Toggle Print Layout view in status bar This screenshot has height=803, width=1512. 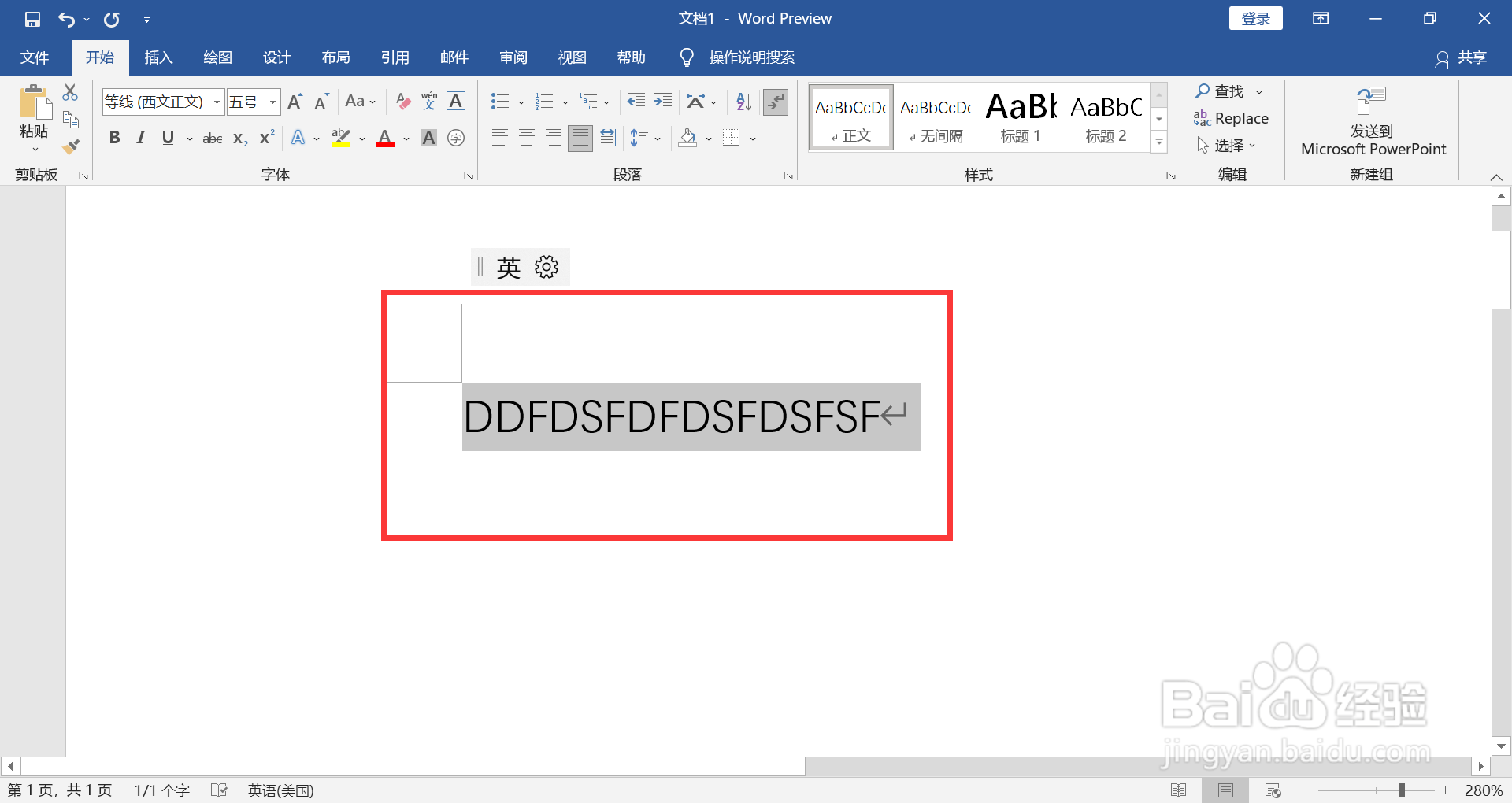pyautogui.click(x=1225, y=790)
